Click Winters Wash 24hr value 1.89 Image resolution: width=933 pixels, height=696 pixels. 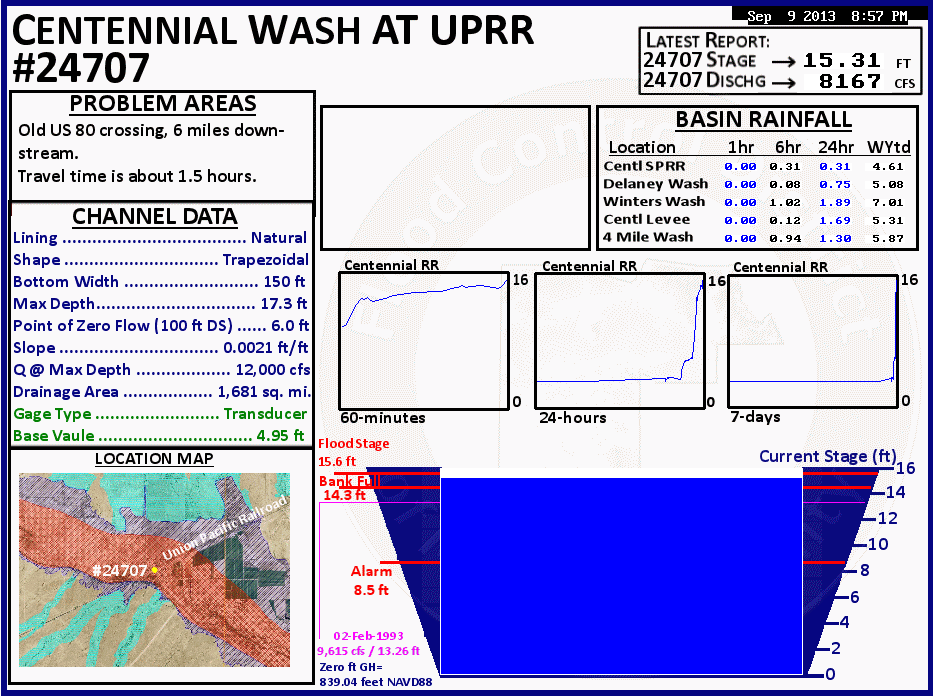click(835, 203)
